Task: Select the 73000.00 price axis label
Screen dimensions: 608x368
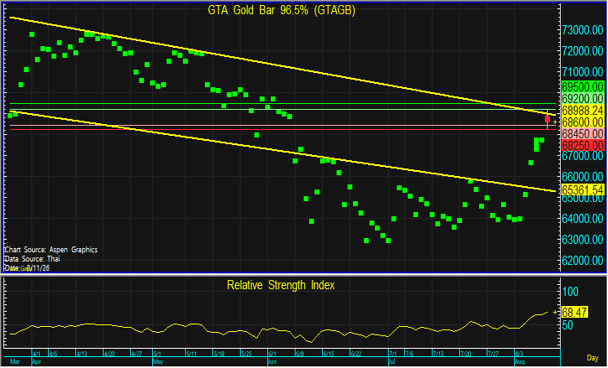Action: coord(583,30)
